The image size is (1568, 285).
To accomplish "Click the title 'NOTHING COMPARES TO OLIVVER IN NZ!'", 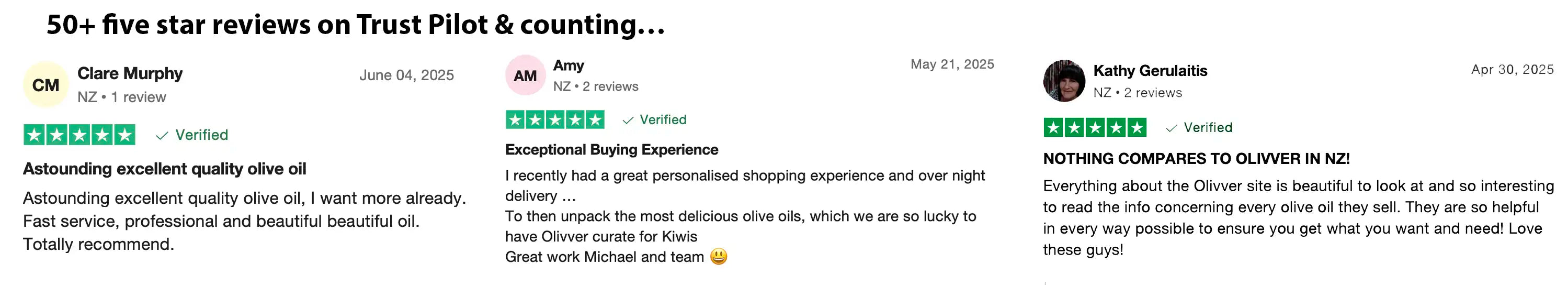I will (1196, 159).
